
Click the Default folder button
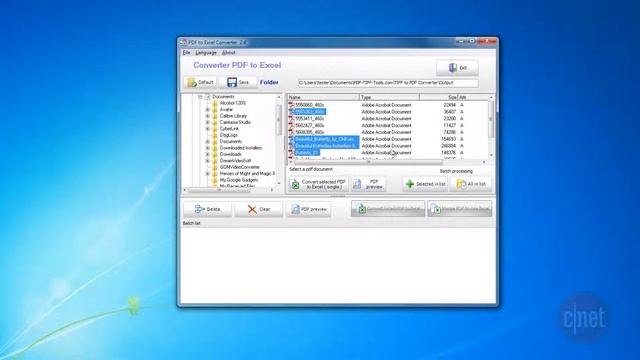[x=200, y=82]
